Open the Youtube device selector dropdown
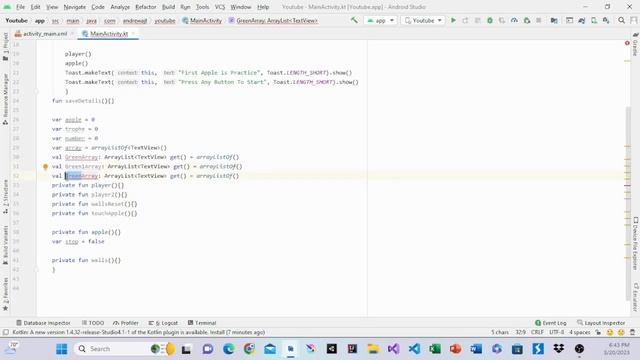Screen dimensions: 640x360 (x=422, y=20)
